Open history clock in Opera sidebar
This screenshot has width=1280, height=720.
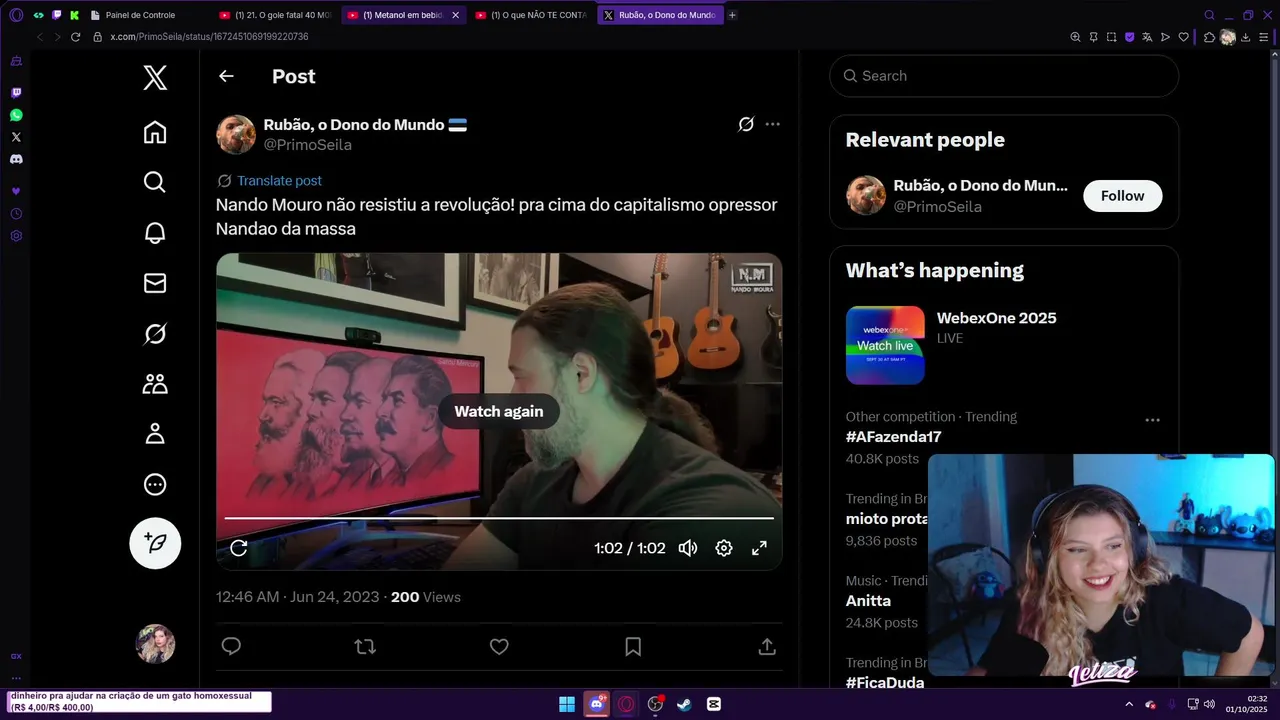click(x=16, y=214)
